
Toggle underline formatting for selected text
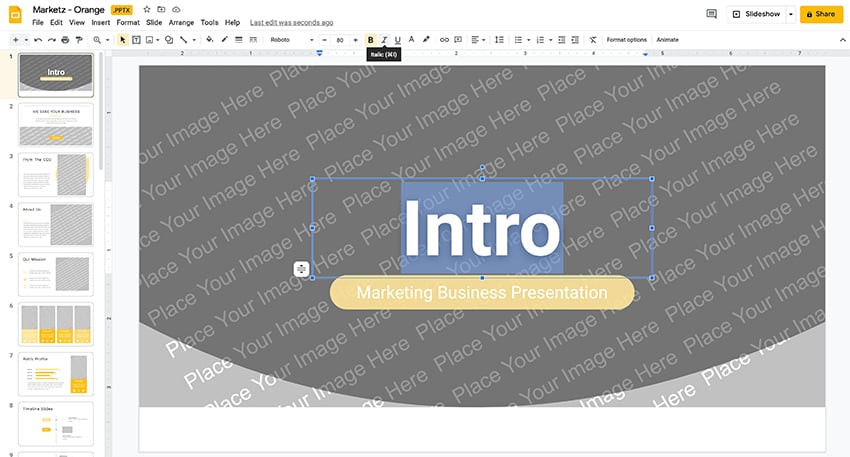[398, 40]
